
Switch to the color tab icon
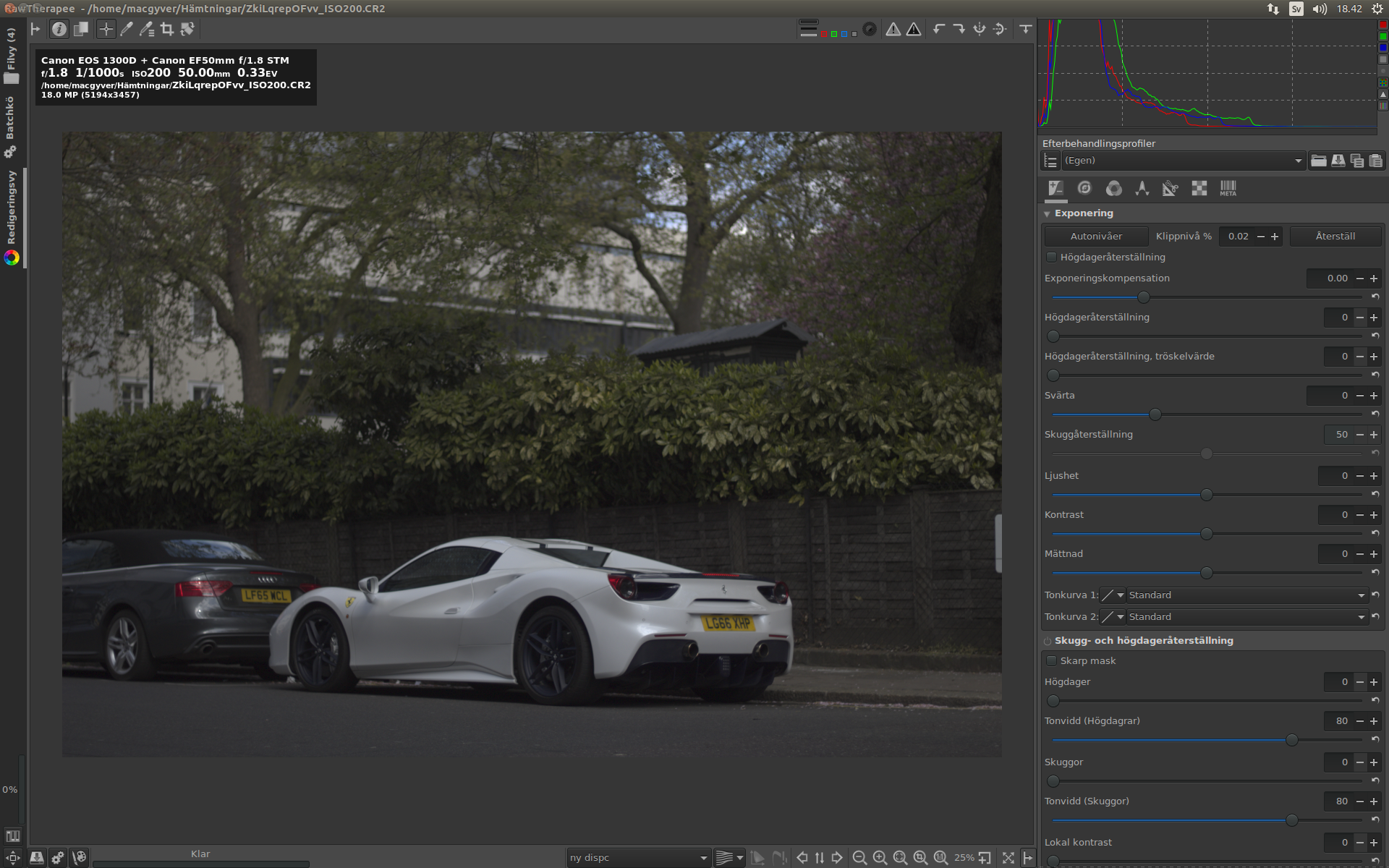1113,188
